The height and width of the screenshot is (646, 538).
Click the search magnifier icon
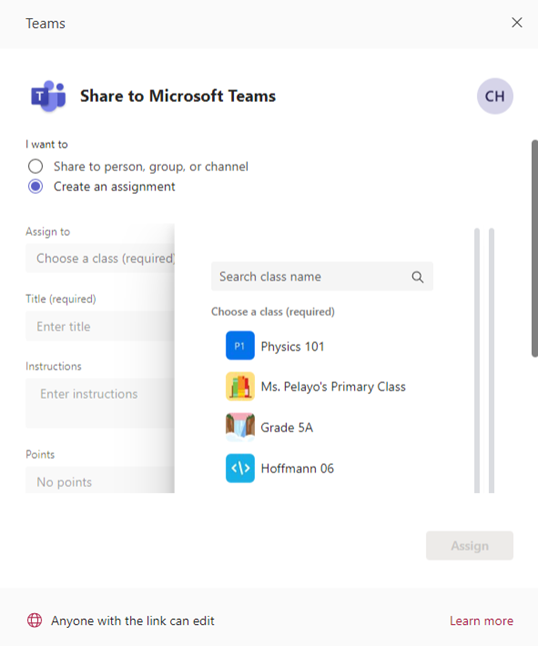[x=417, y=277]
